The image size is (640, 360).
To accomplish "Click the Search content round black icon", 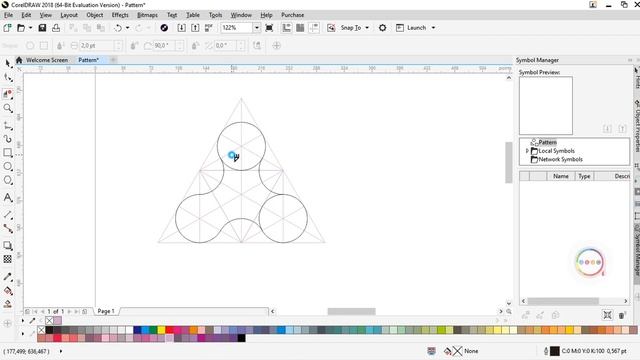I will 164,28.
